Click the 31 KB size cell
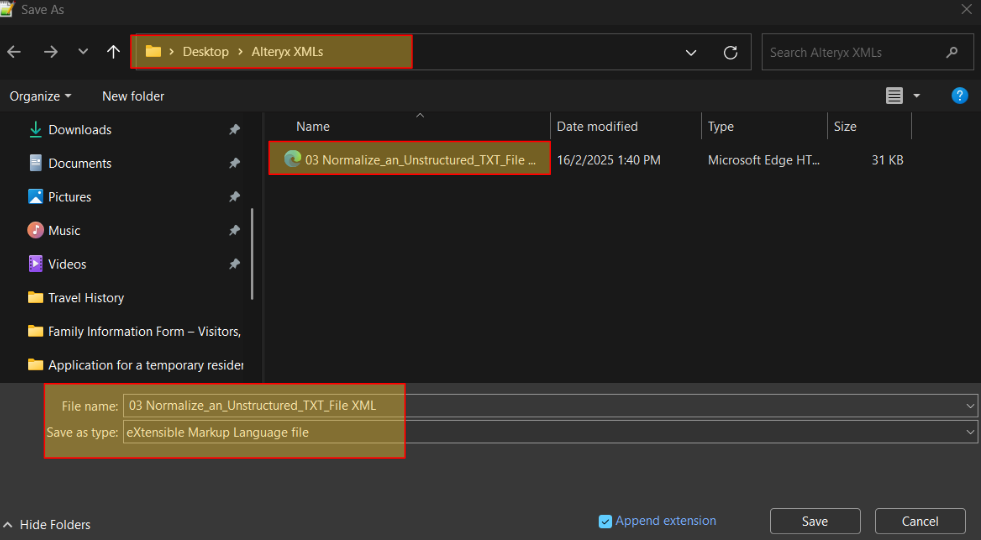This screenshot has width=981, height=540. (x=887, y=160)
